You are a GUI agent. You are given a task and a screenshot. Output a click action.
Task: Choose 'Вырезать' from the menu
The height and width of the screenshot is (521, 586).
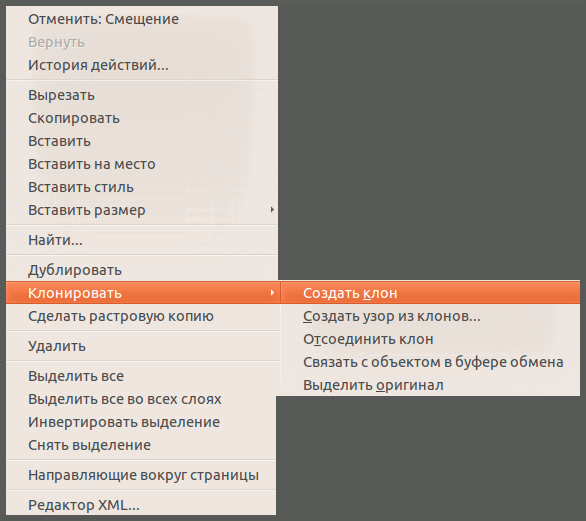(142, 95)
